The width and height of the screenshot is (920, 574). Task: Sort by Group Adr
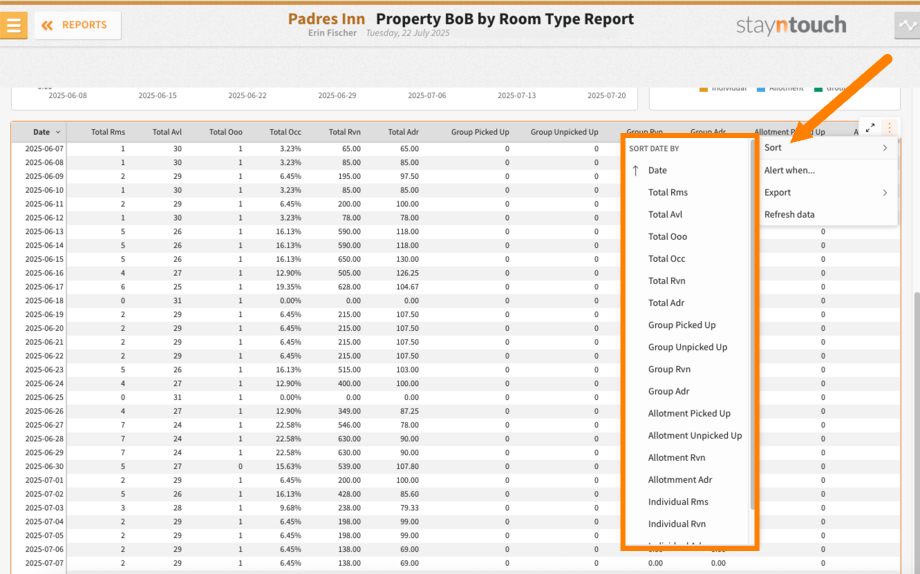coord(669,391)
